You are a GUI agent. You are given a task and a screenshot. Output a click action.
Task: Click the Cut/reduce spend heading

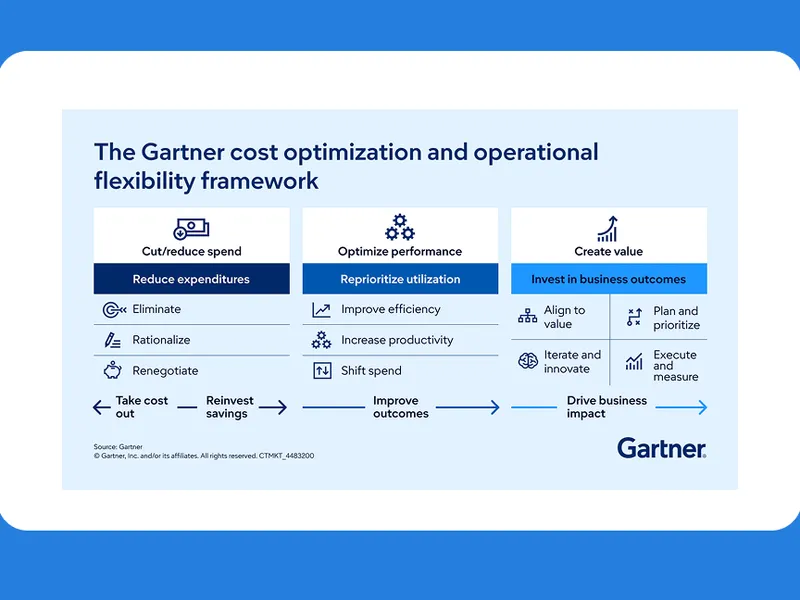pos(191,252)
